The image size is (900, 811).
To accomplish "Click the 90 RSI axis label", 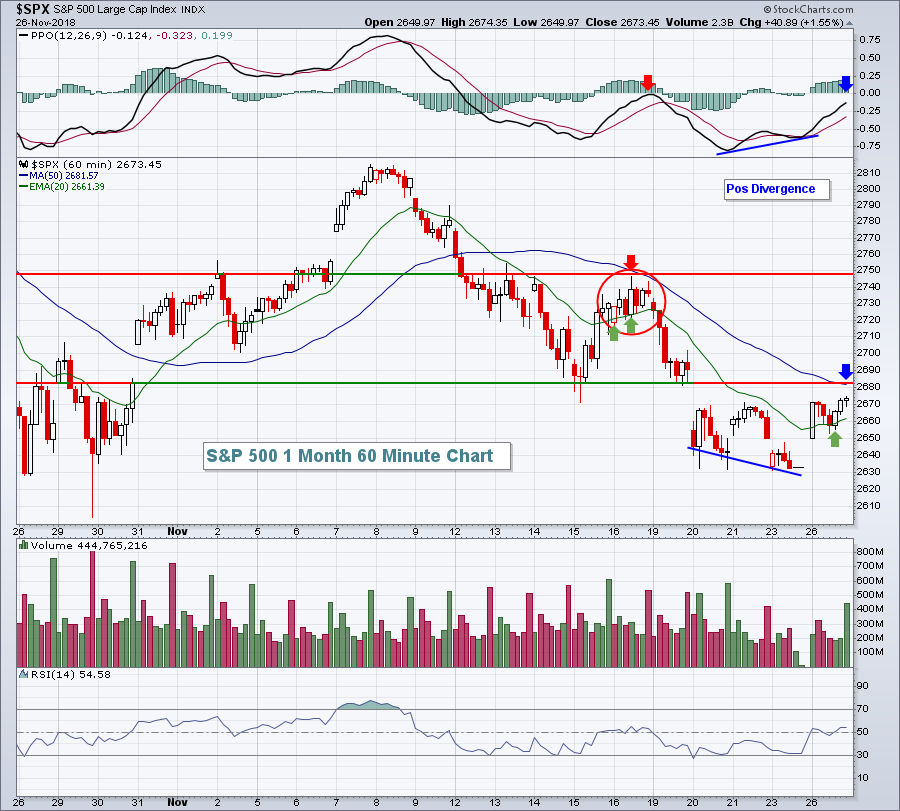I will pyautogui.click(x=863, y=686).
